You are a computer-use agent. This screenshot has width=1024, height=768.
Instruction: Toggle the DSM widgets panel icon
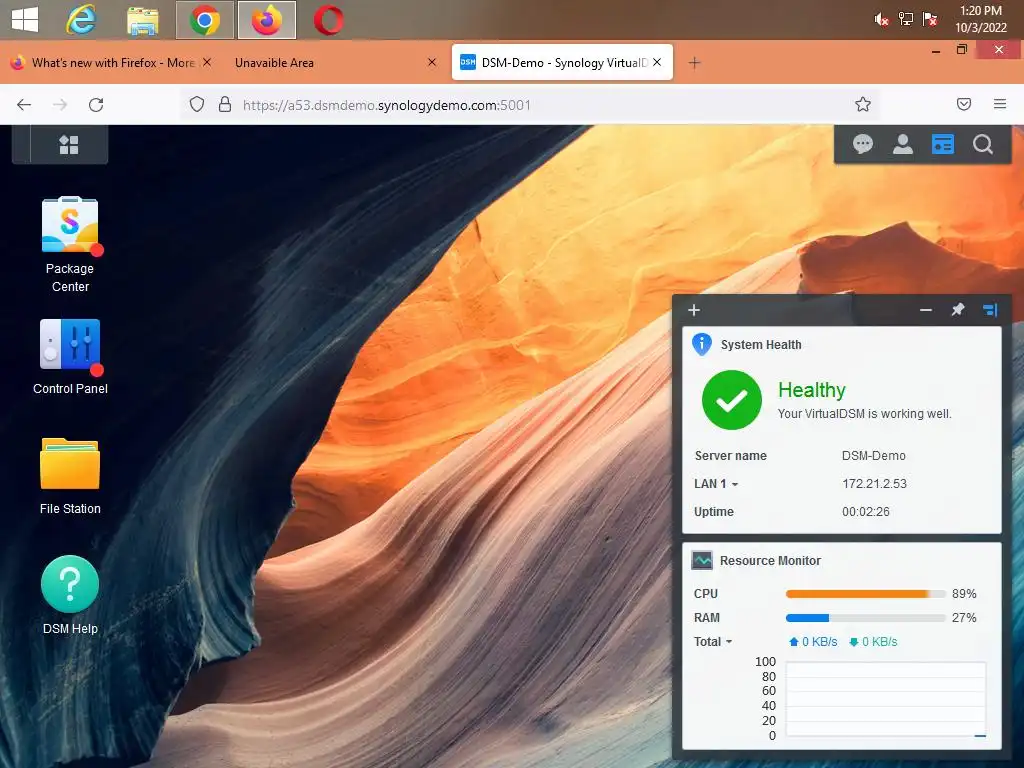coord(942,144)
